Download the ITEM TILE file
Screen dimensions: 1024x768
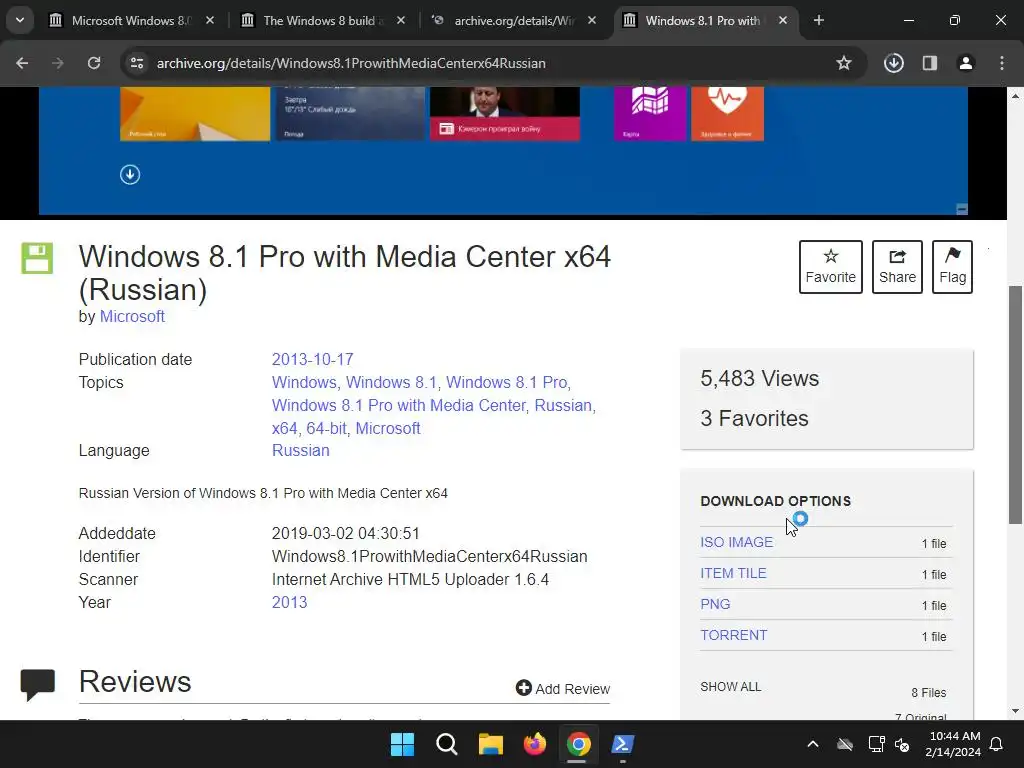(733, 573)
